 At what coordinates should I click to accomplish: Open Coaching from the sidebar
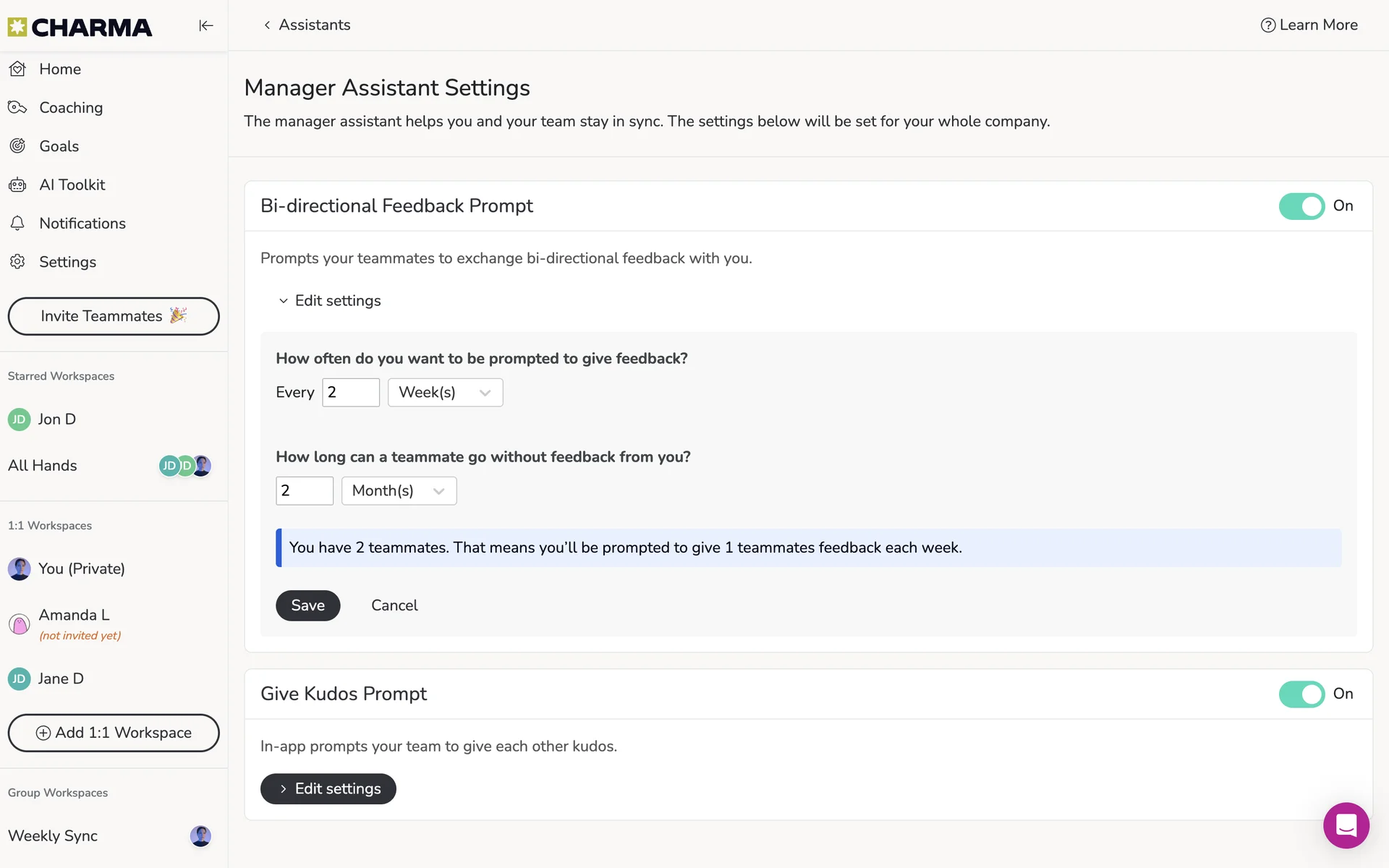click(x=71, y=108)
